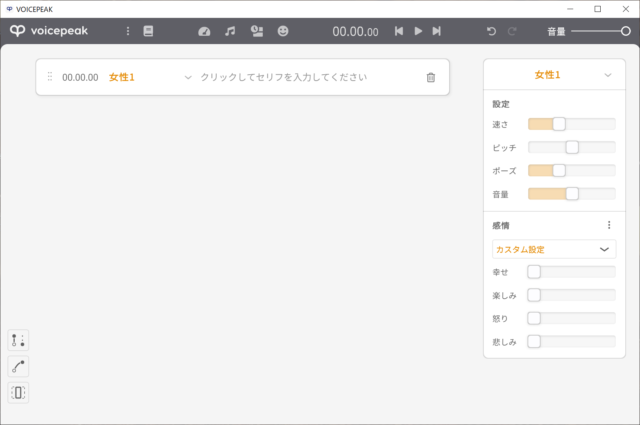Maximize the VOICEPEAK window
Image resolution: width=640 pixels, height=425 pixels.
598,9
